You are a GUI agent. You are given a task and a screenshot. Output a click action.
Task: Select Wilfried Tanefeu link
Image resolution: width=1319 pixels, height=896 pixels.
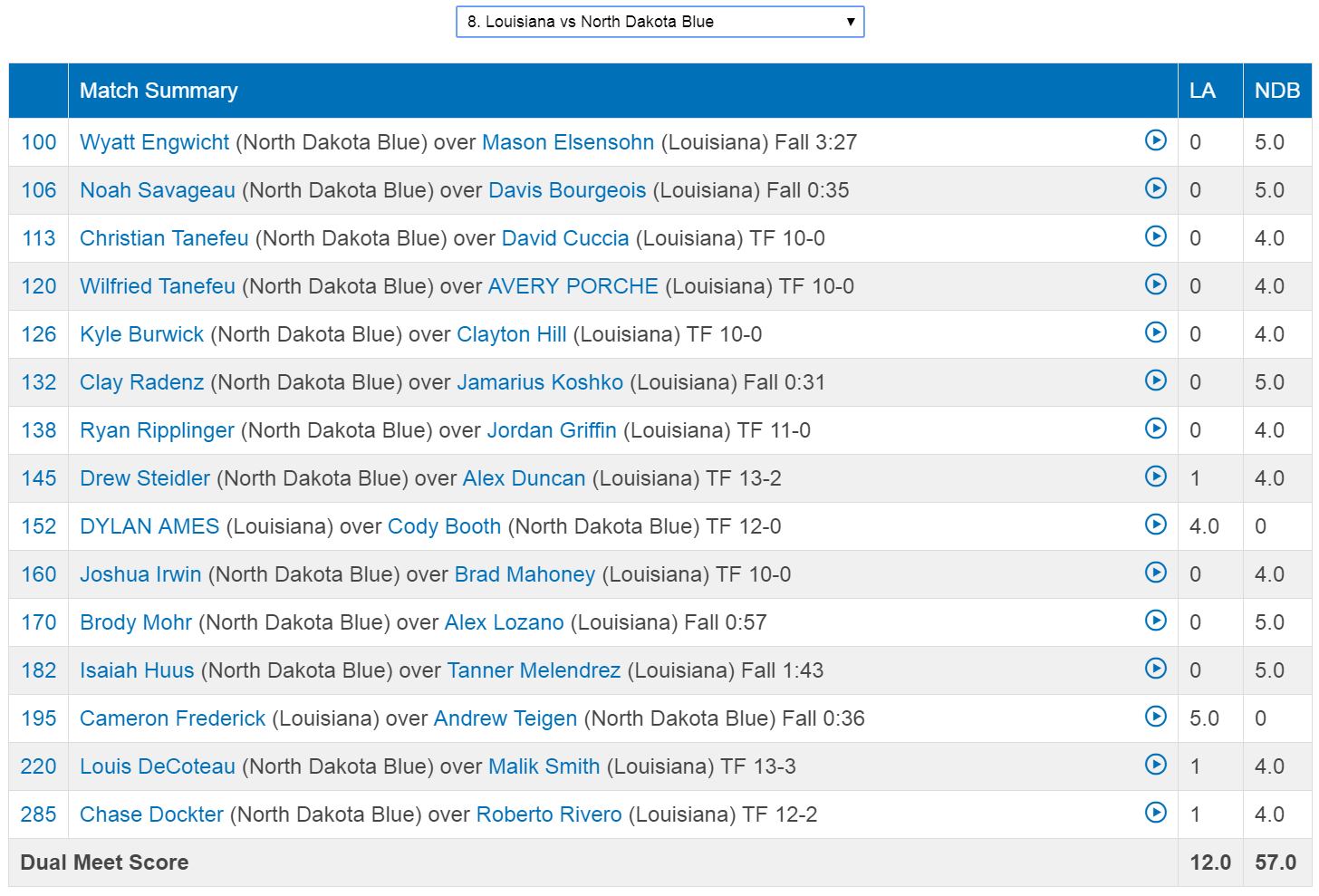158,286
